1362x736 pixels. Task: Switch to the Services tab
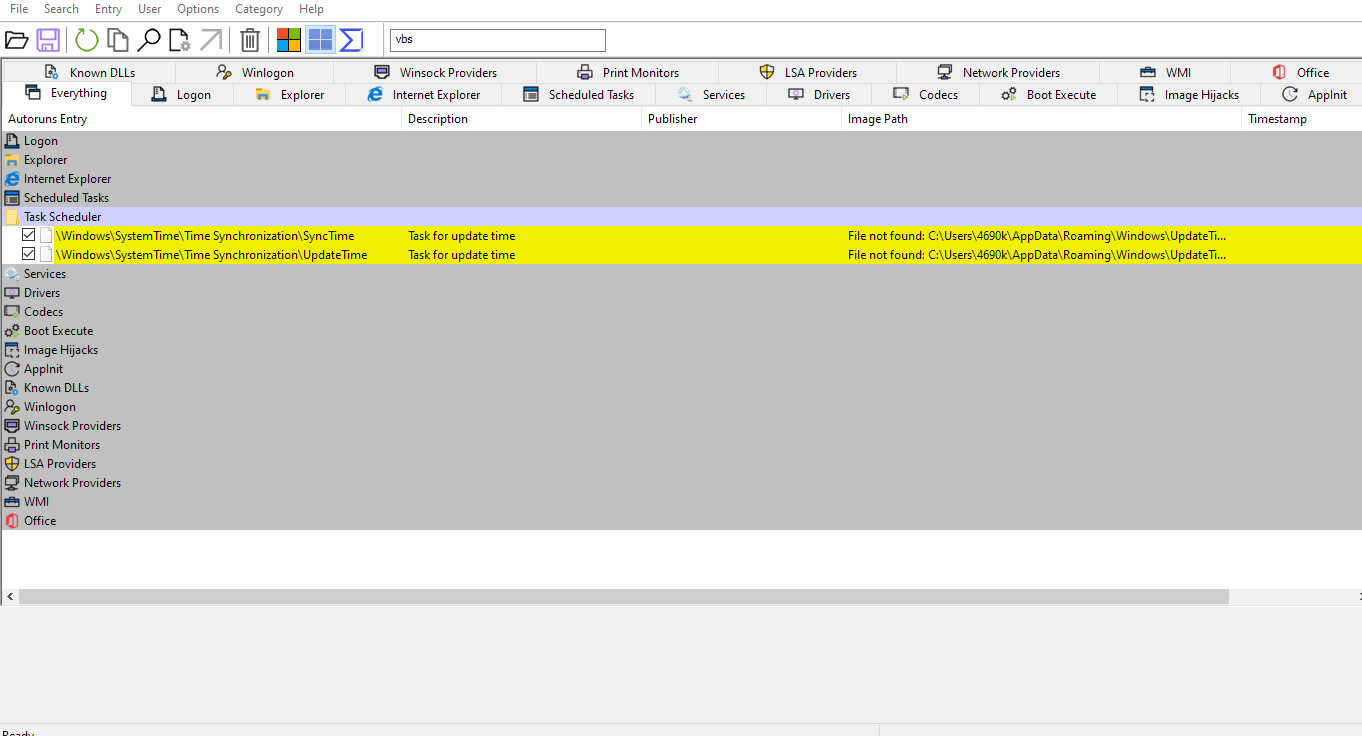tap(712, 95)
